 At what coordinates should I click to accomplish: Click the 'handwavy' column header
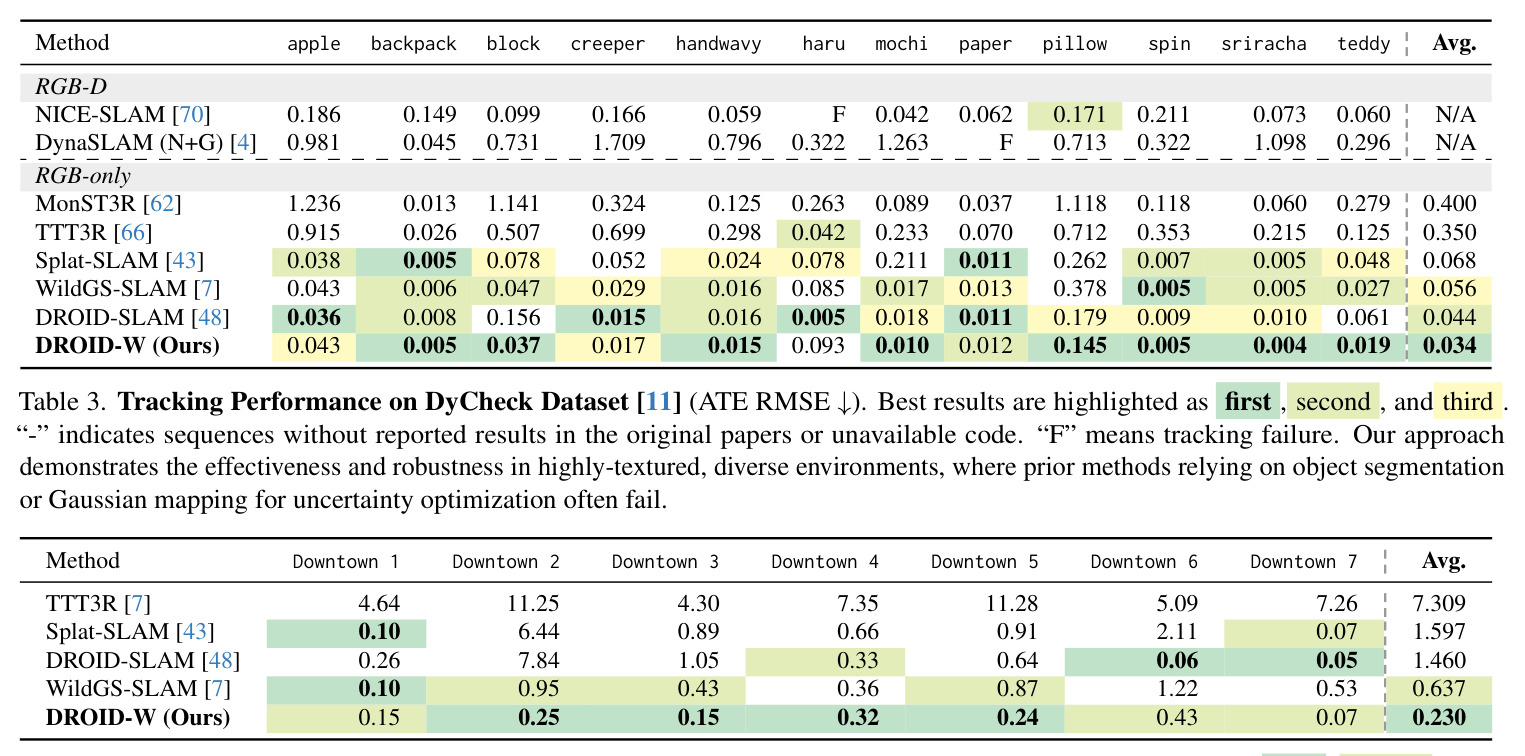(718, 44)
